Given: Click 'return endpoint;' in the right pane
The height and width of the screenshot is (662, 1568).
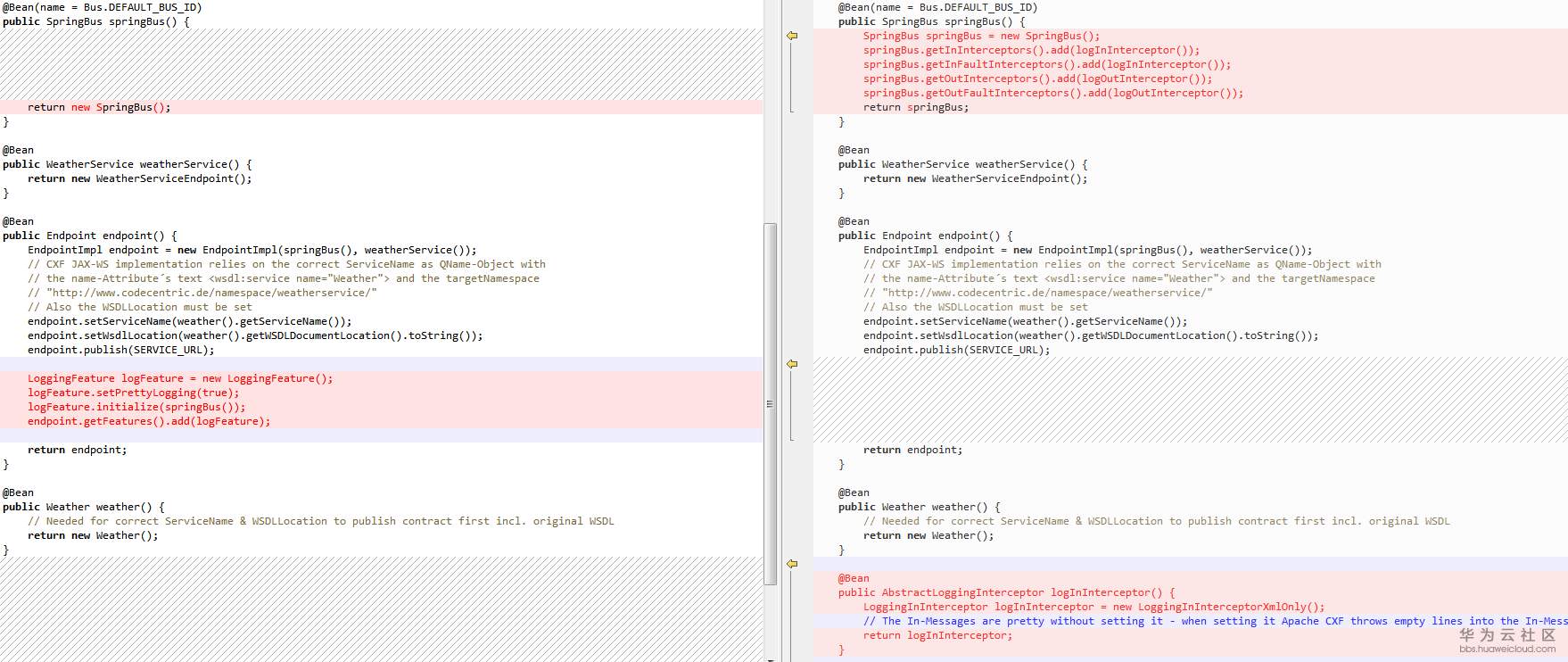Looking at the screenshot, I should 913,450.
